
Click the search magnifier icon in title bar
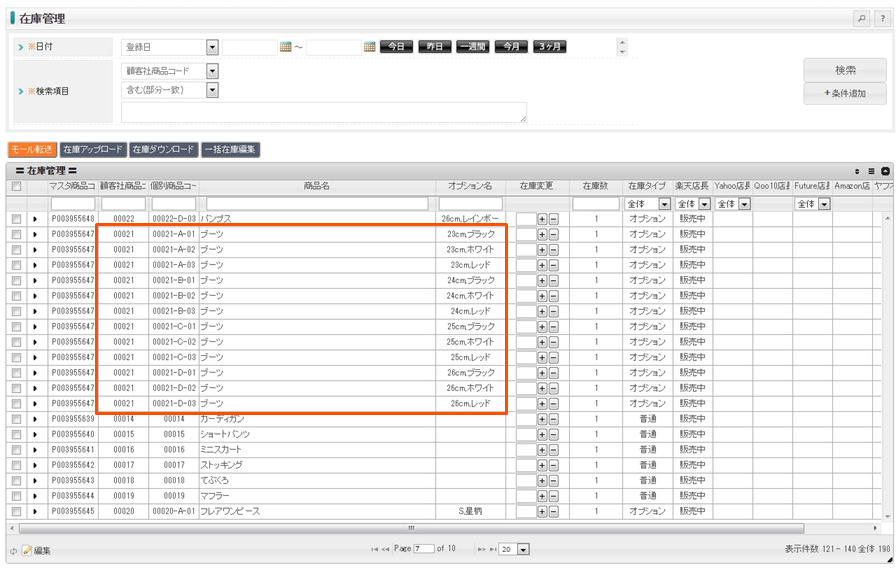click(861, 19)
